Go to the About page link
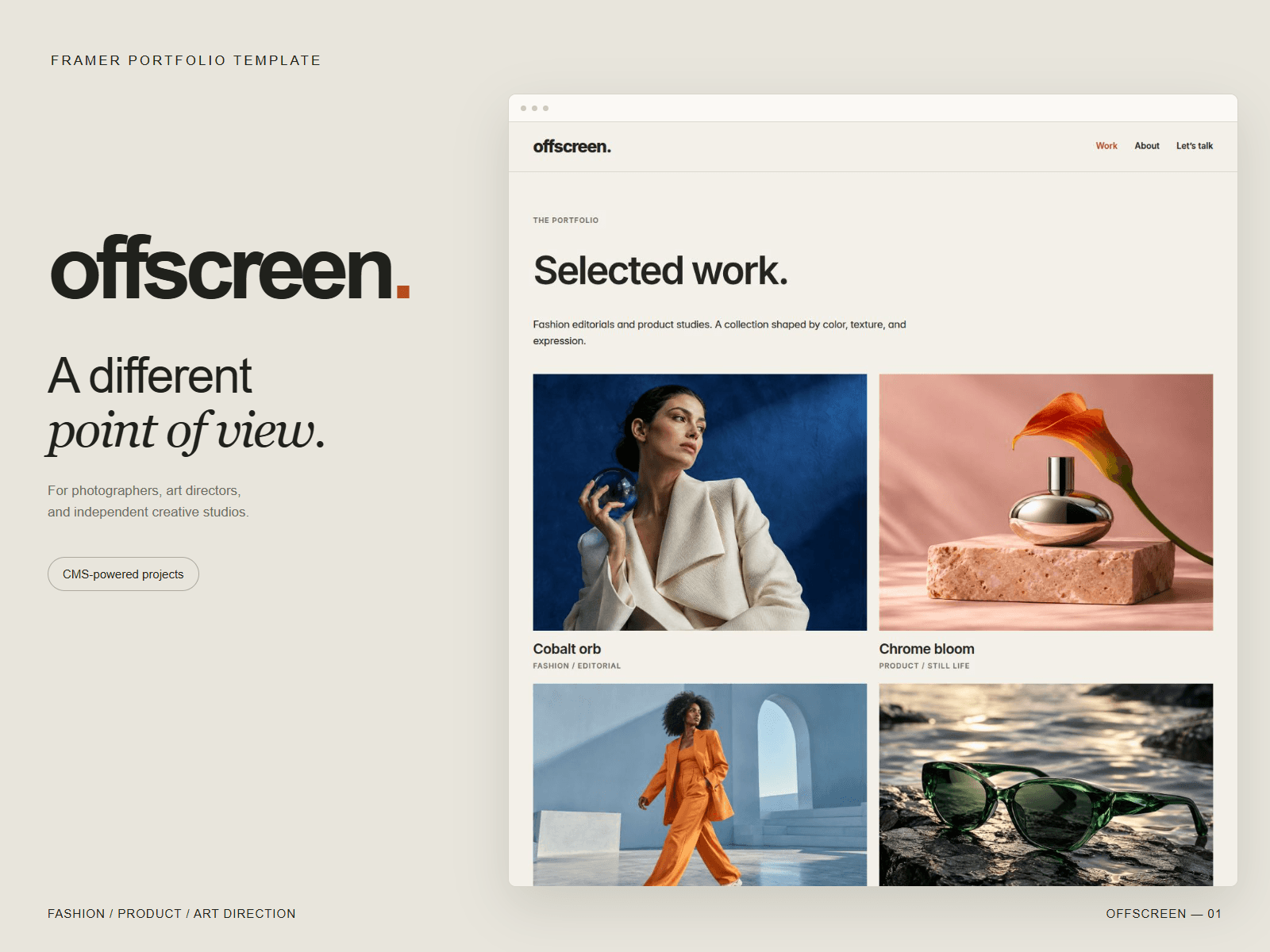Image resolution: width=1270 pixels, height=952 pixels. 1147,146
